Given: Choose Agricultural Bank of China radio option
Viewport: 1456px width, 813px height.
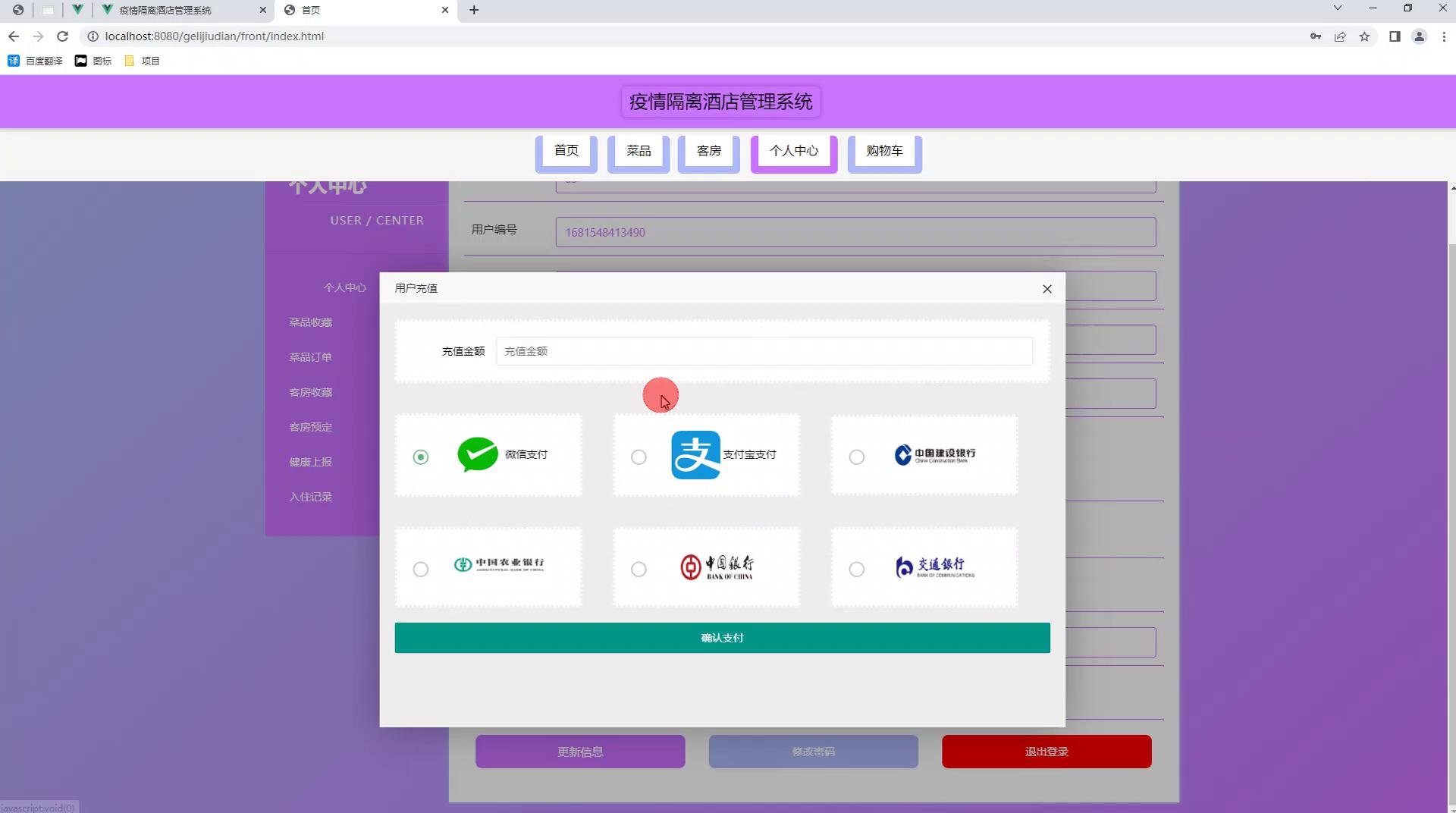Looking at the screenshot, I should tap(421, 569).
